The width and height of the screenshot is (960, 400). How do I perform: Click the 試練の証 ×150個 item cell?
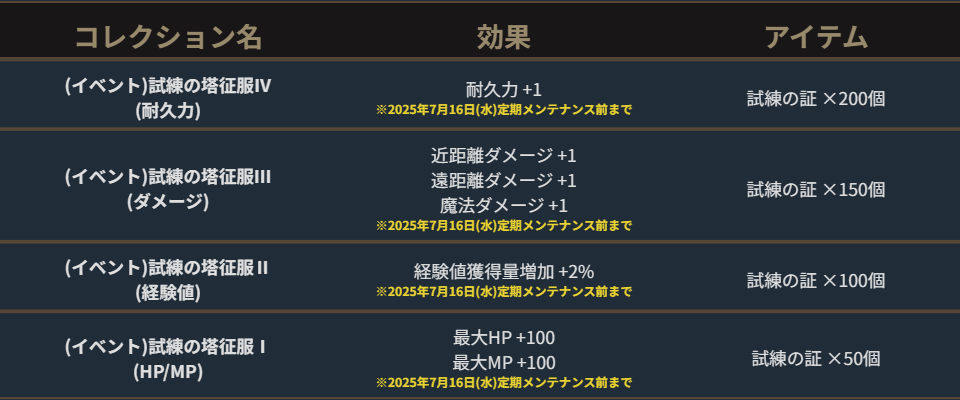815,189
